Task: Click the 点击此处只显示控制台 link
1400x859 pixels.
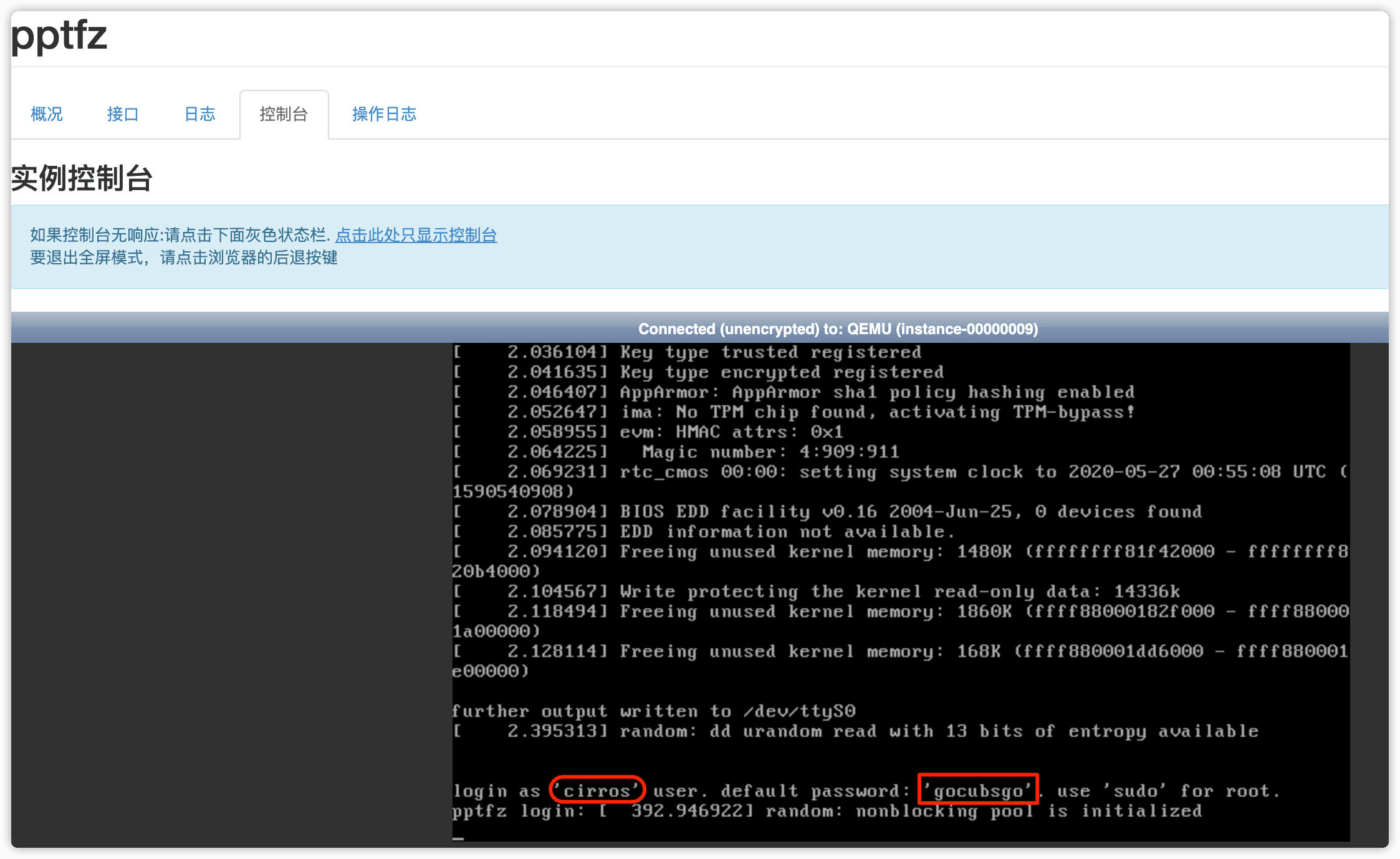Action: point(416,235)
